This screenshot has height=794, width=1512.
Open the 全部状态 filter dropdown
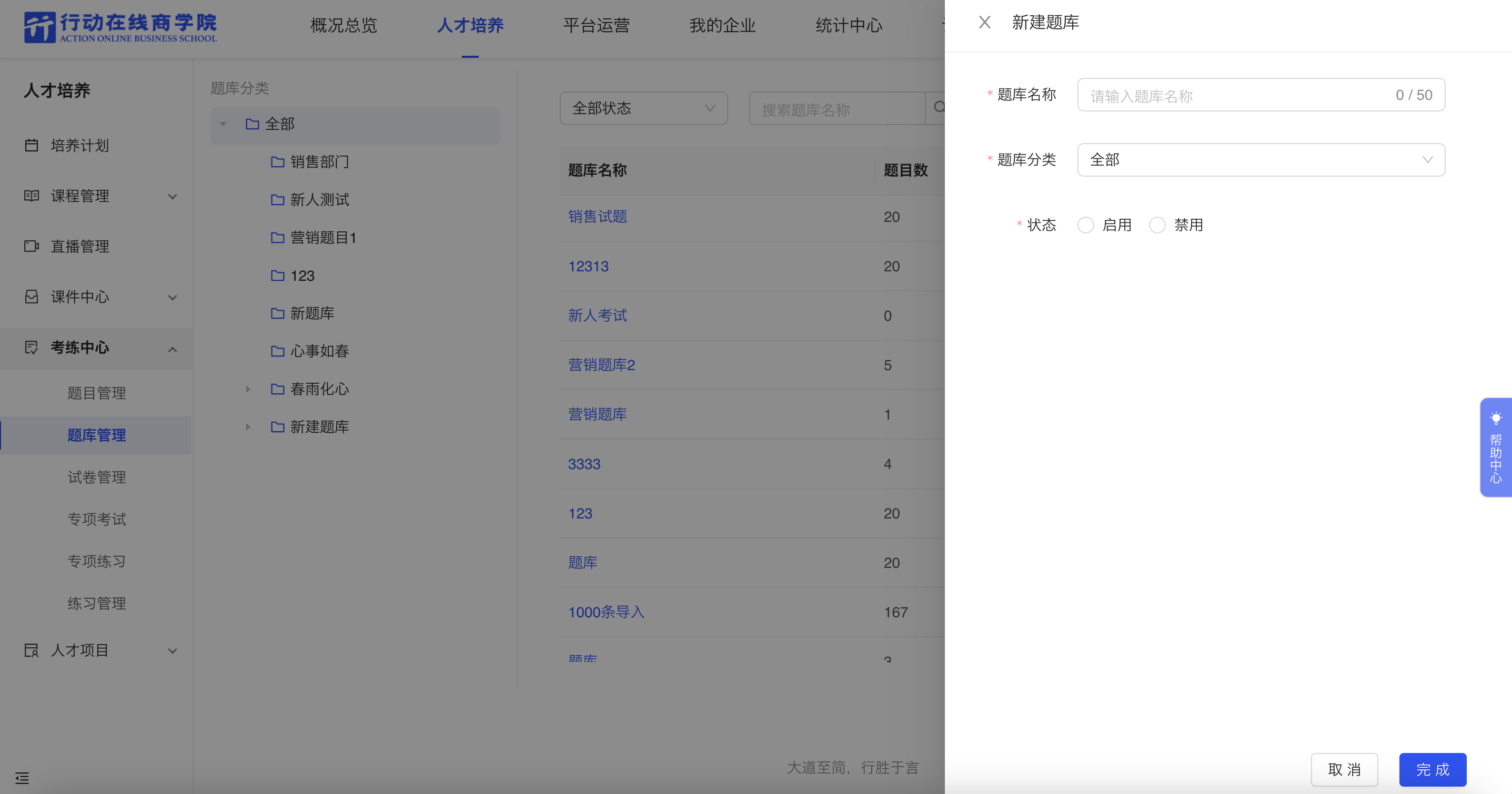click(x=643, y=108)
